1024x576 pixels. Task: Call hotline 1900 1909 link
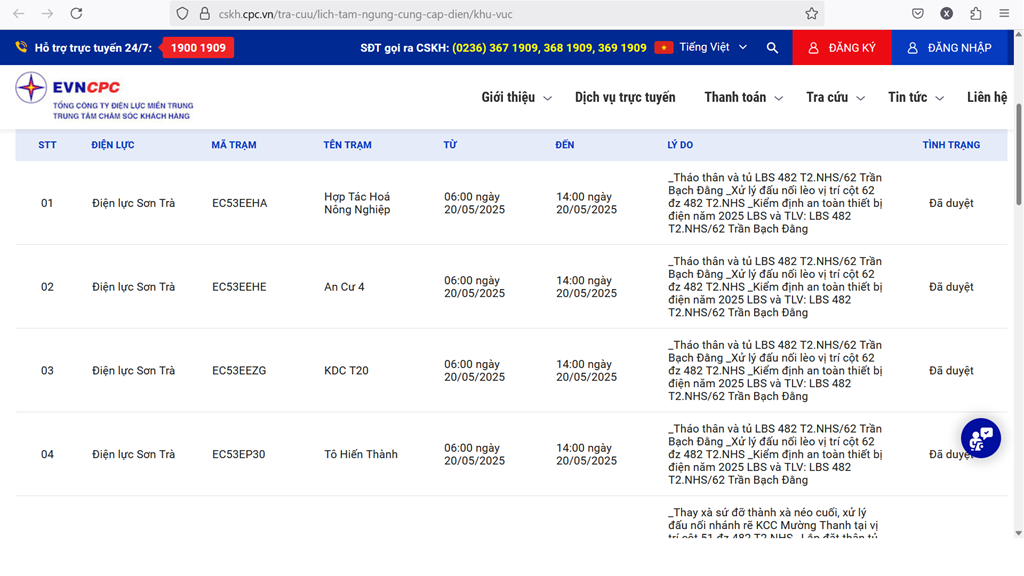click(198, 48)
